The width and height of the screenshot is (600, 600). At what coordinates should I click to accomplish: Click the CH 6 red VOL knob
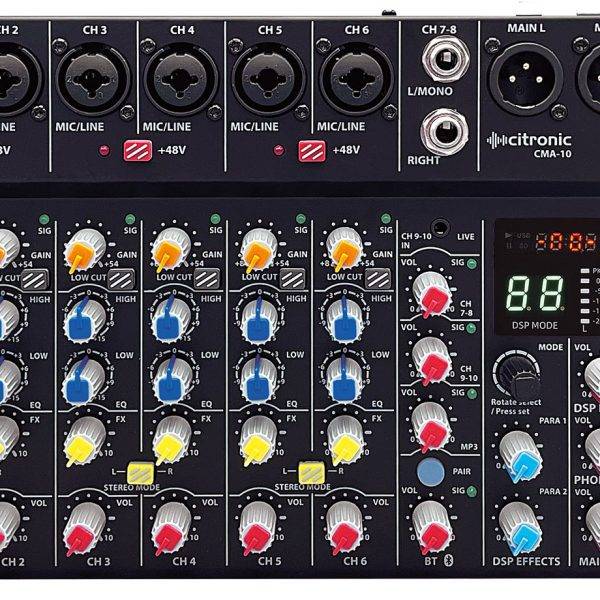click(x=344, y=527)
